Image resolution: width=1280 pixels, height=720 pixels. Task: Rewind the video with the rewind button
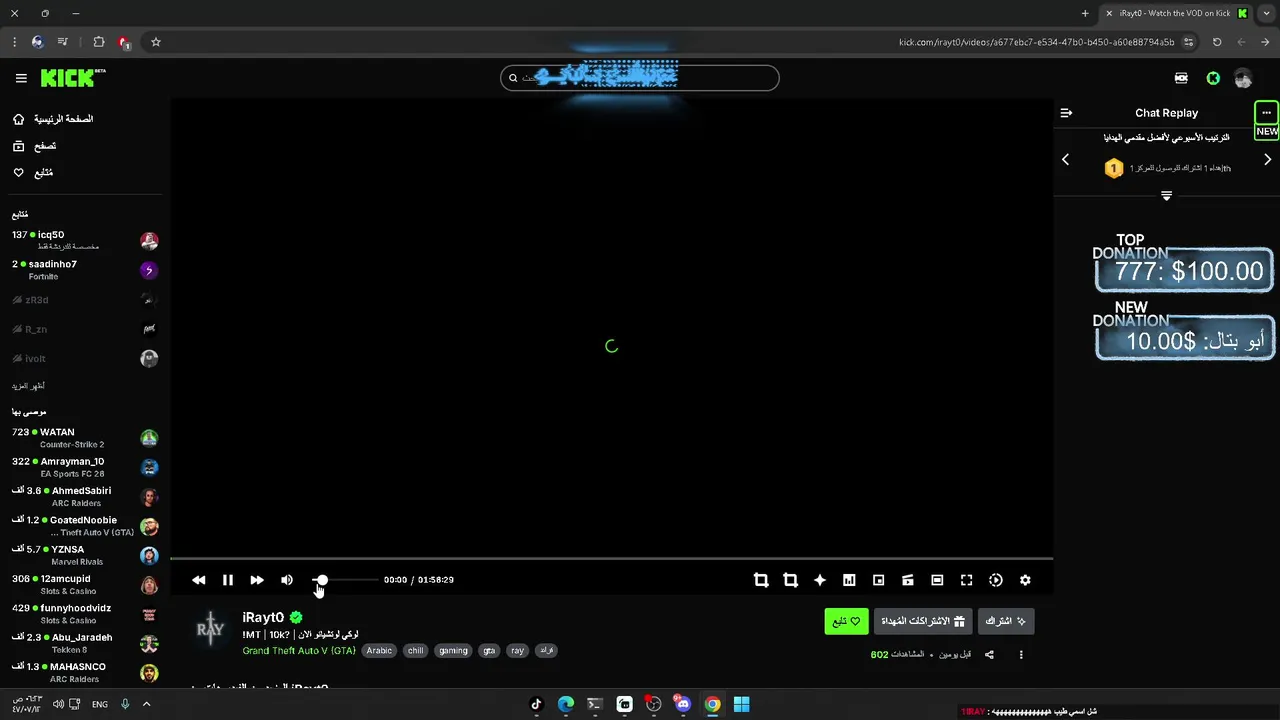click(198, 580)
